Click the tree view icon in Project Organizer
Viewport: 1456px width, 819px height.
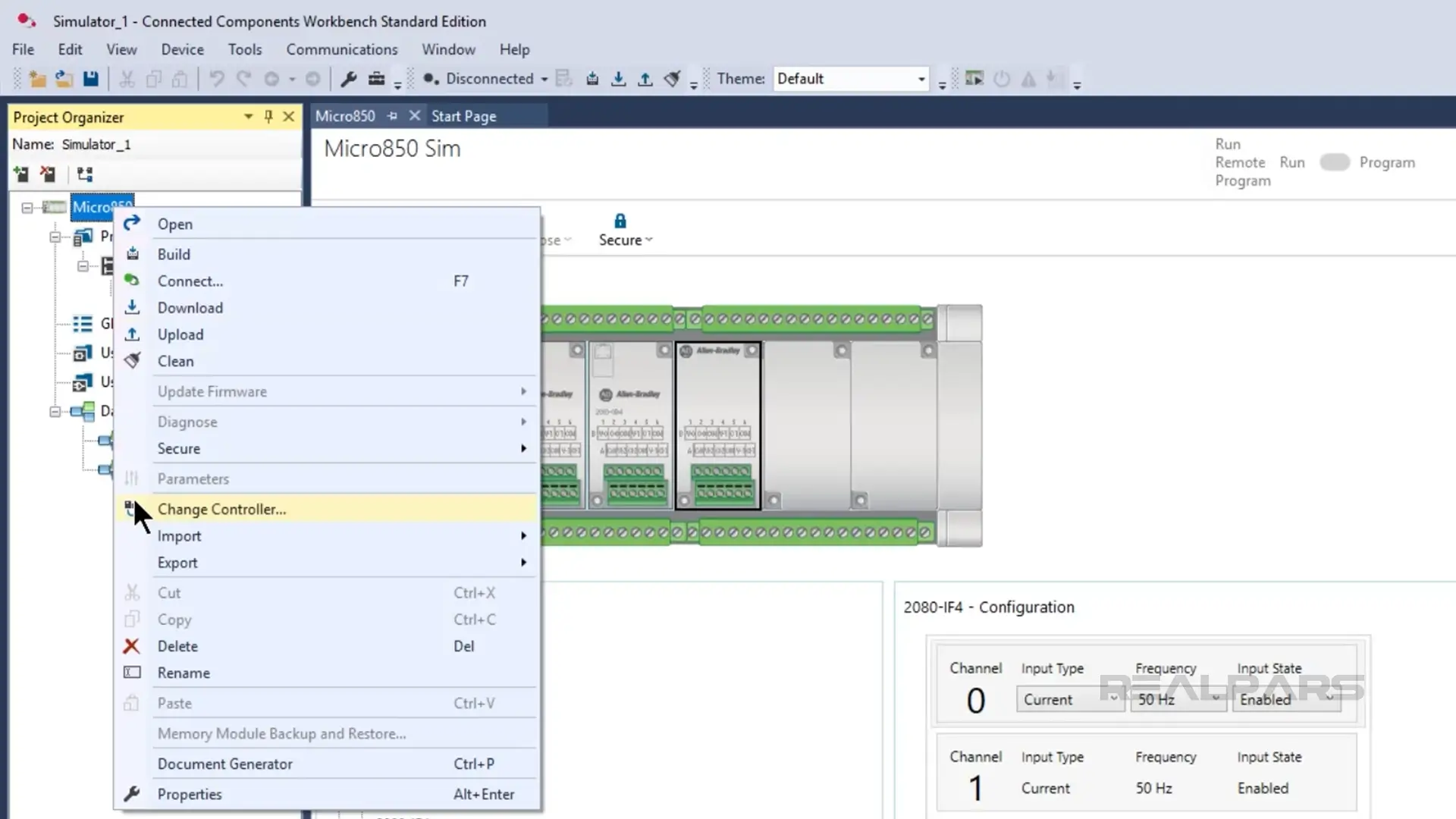(85, 174)
